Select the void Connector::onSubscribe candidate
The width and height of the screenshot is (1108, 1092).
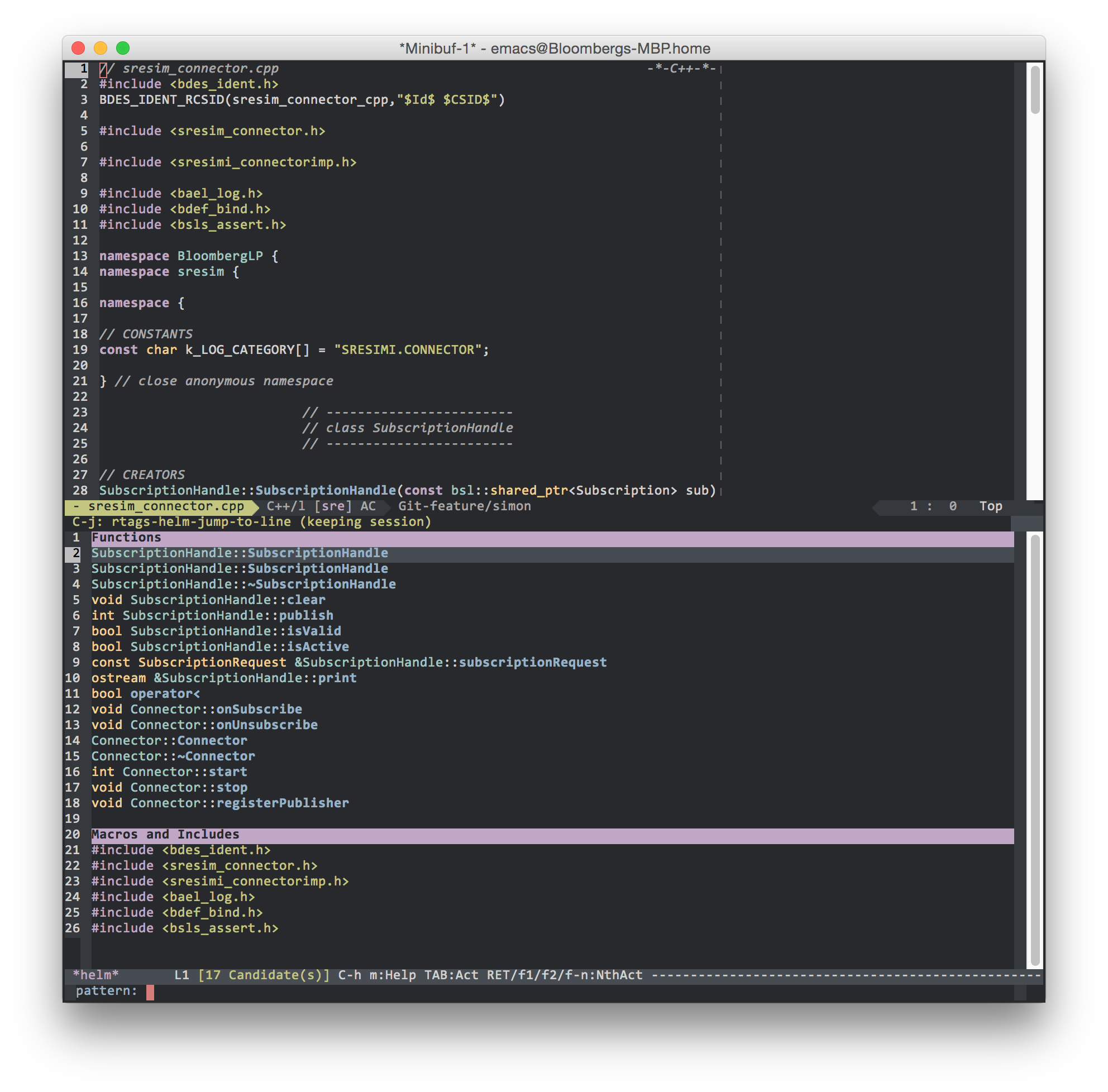point(197,709)
